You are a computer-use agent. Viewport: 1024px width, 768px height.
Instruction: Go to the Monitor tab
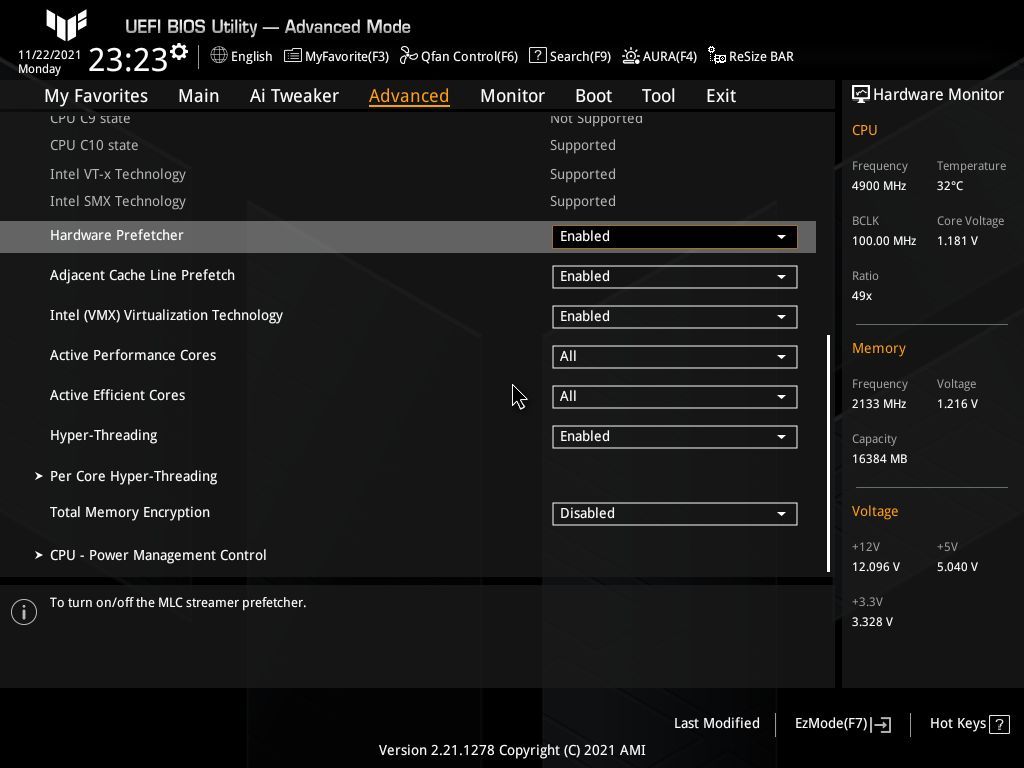tap(512, 96)
